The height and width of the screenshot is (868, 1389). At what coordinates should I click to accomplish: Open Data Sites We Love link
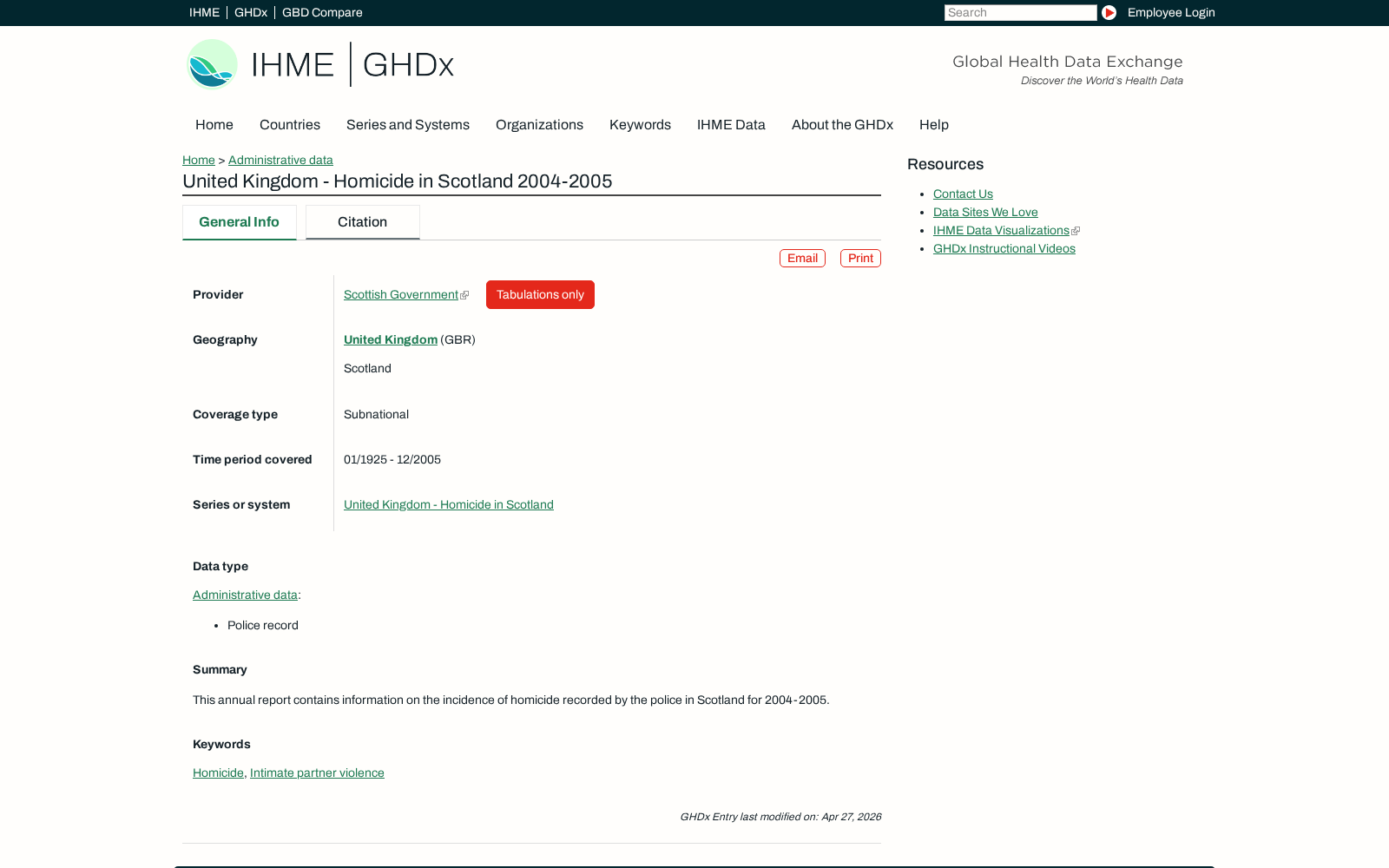[985, 212]
